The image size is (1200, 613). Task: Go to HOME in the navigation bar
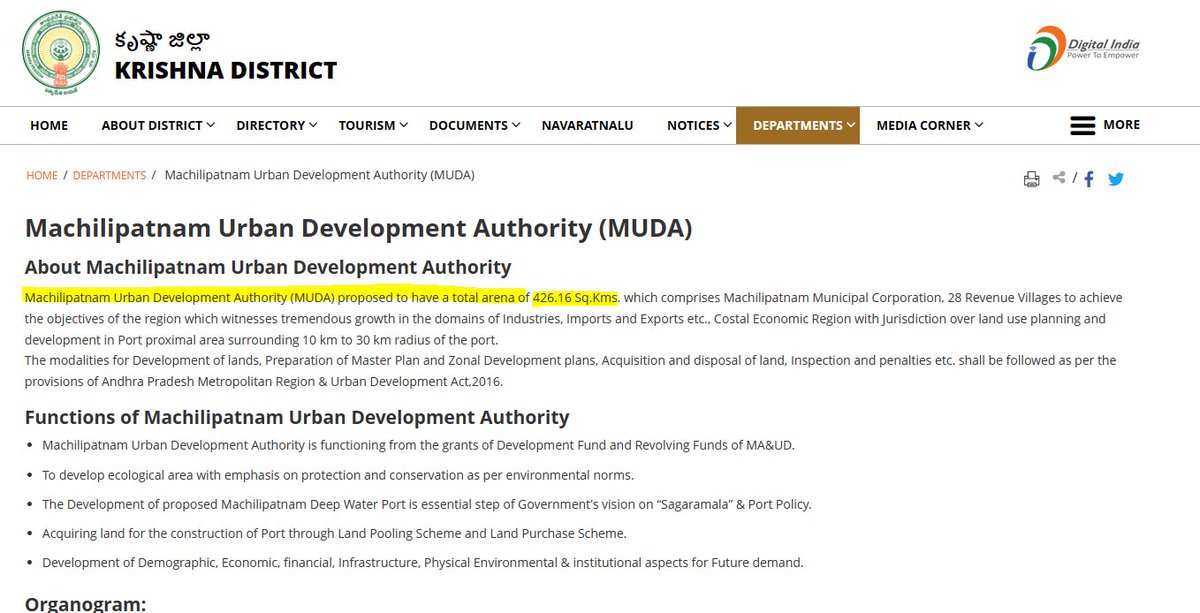pos(49,125)
